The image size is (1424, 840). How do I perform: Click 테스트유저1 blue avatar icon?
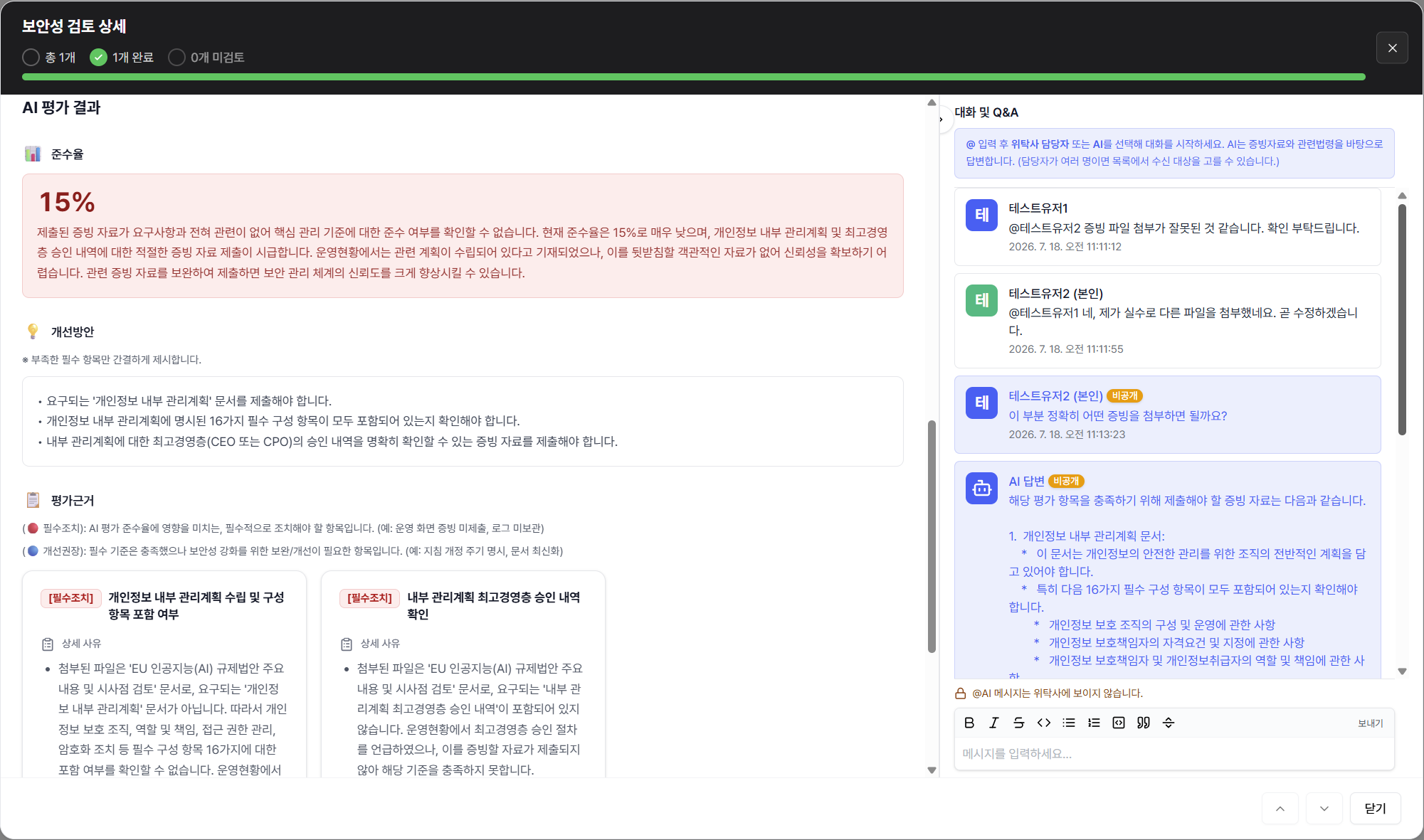981,215
